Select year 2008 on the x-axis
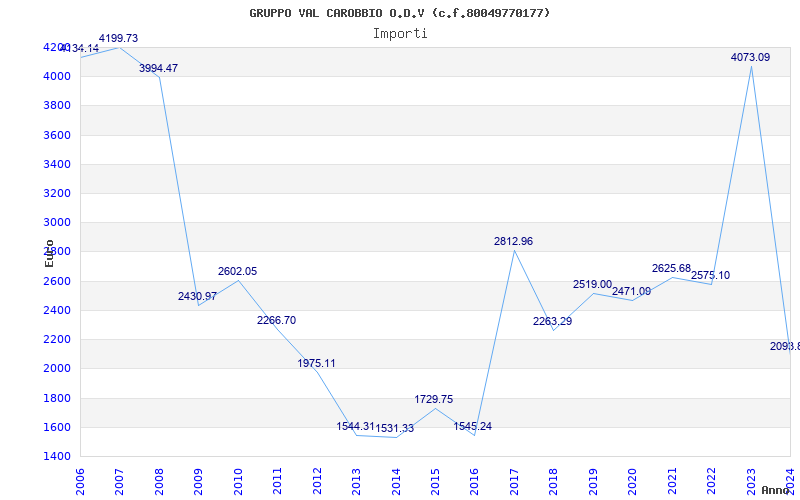 coord(159,482)
